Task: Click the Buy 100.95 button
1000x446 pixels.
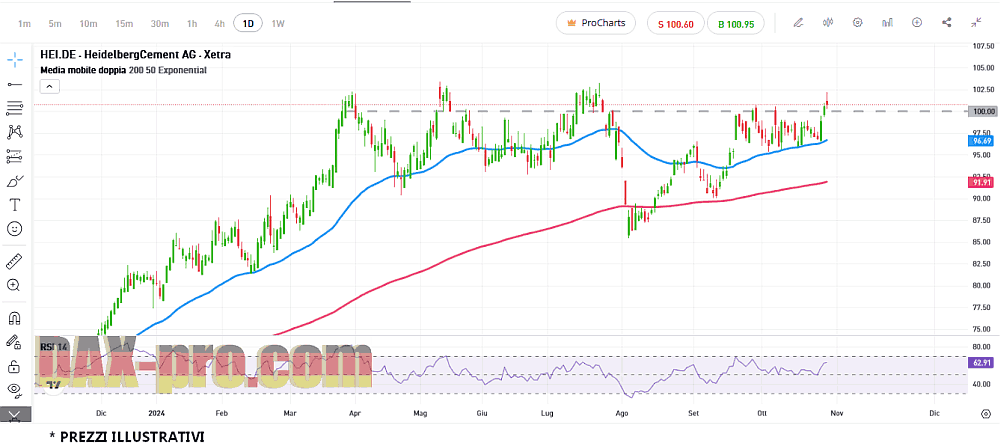Action: point(736,24)
